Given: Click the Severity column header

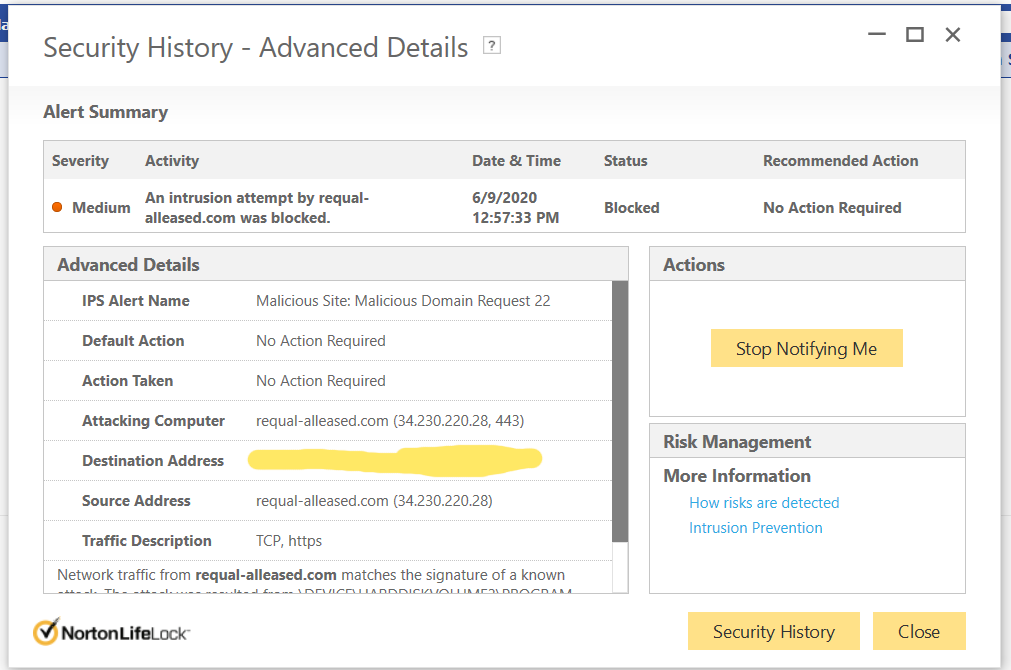Looking at the screenshot, I should (x=80, y=161).
